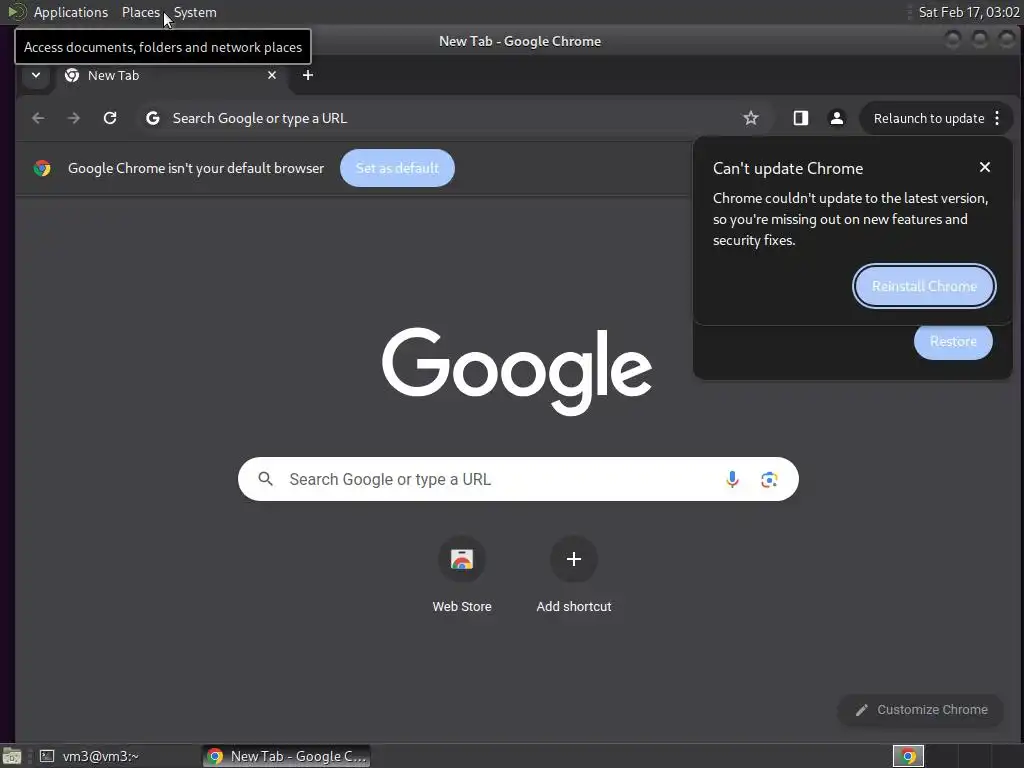Viewport: 1024px width, 768px height.
Task: Expand the tab search dropdown arrow
Action: coord(36,75)
